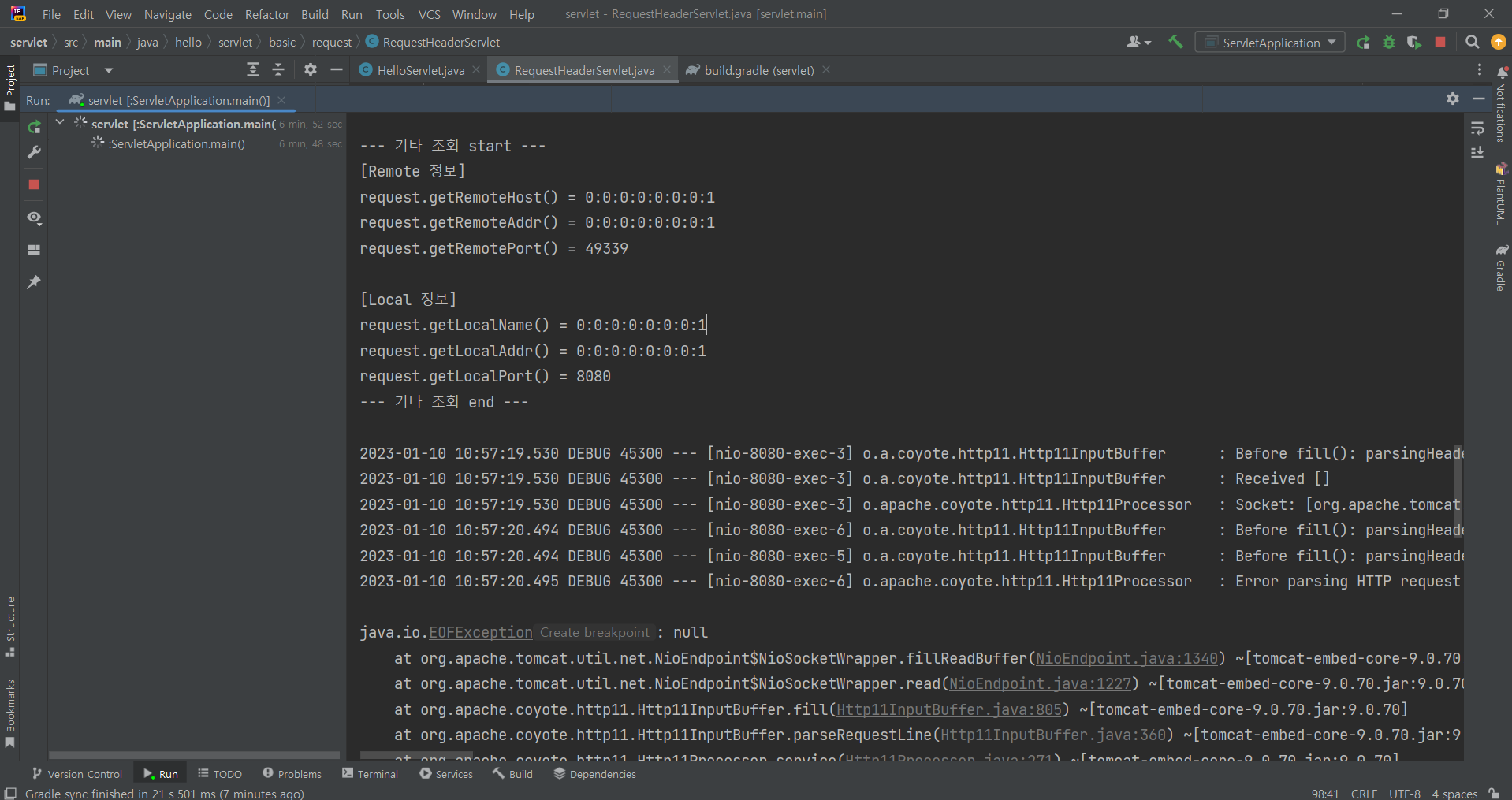Stop the process via red square in Run sidebar
Viewport: 1512px width, 800px height.
coord(34,184)
